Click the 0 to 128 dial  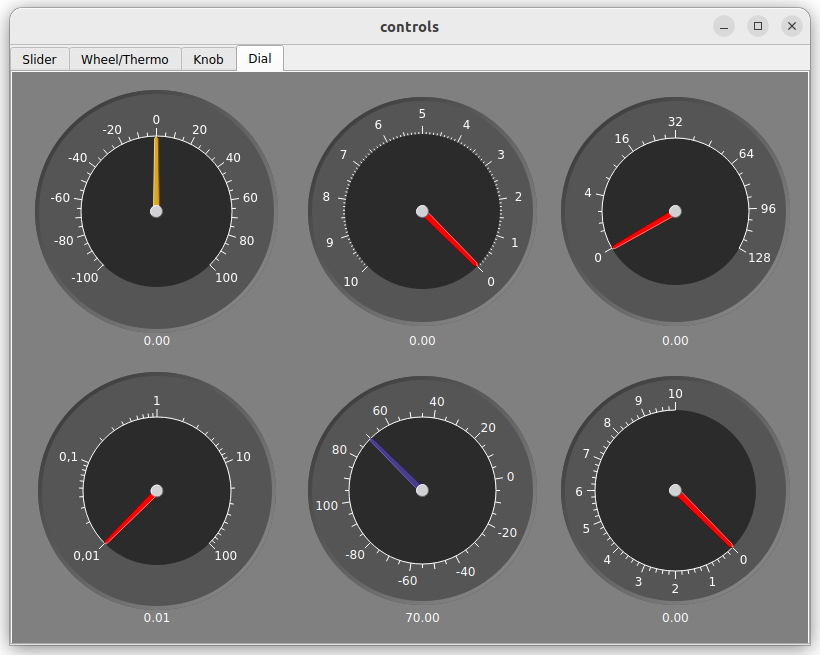(675, 211)
